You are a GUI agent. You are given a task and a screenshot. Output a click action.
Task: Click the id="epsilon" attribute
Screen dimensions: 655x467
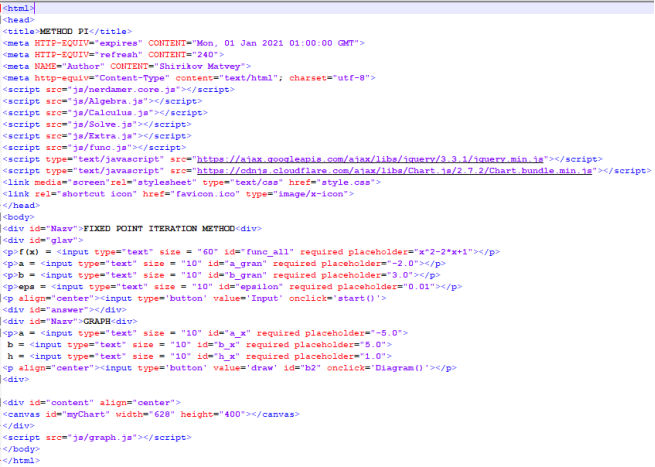[x=251, y=287]
